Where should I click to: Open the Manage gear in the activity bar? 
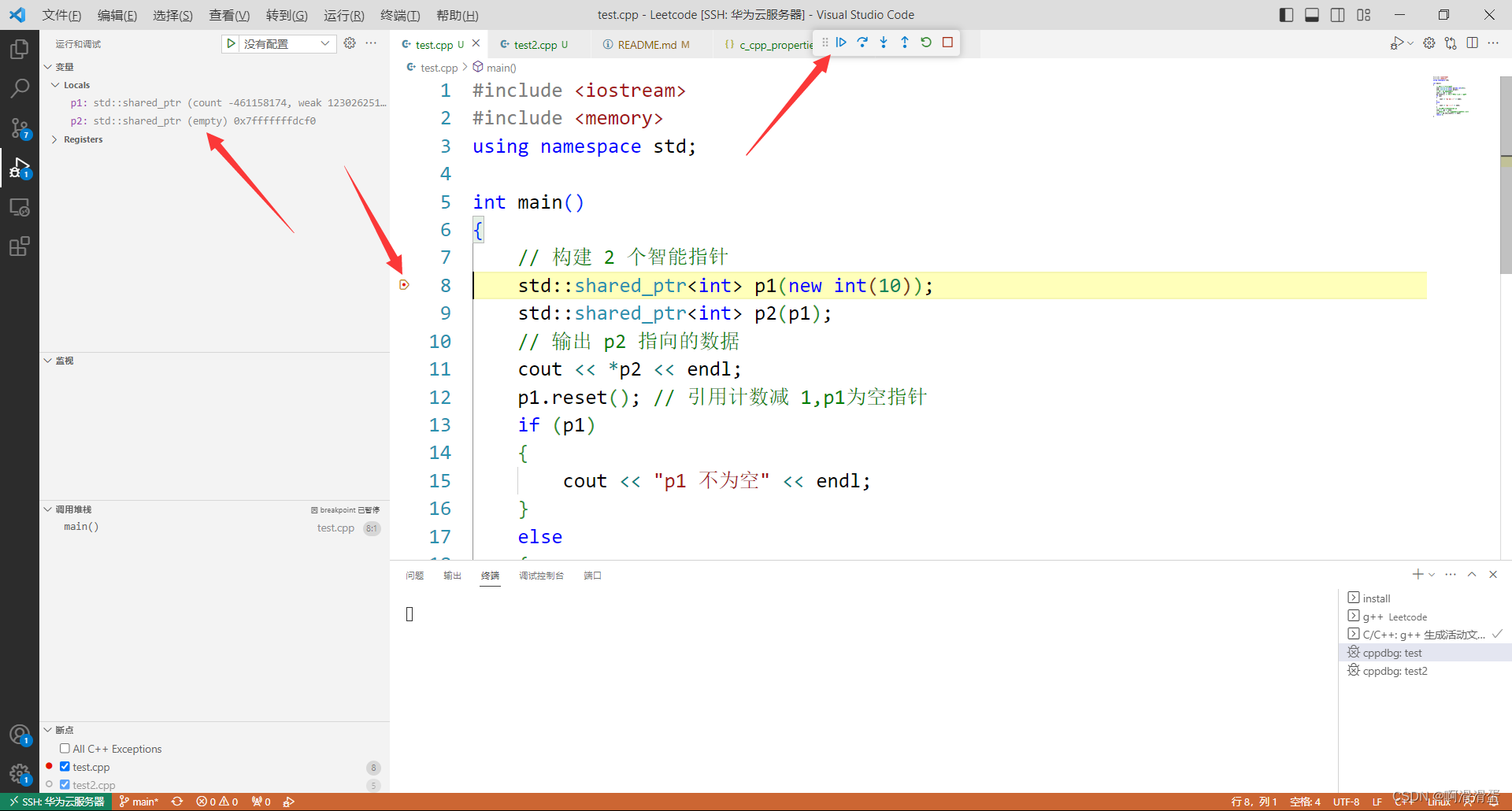click(x=19, y=775)
